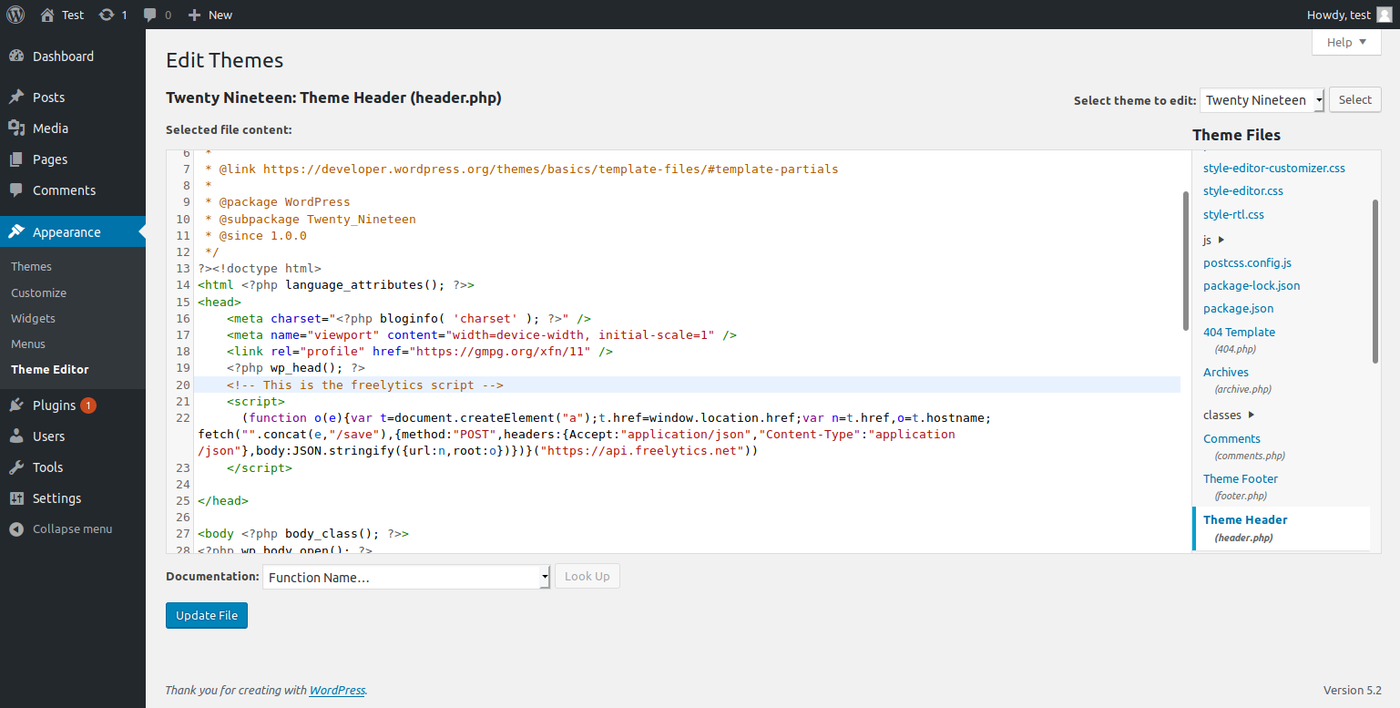Click the user avatar next to Howdy
This screenshot has width=1400, height=708.
(x=1384, y=14)
